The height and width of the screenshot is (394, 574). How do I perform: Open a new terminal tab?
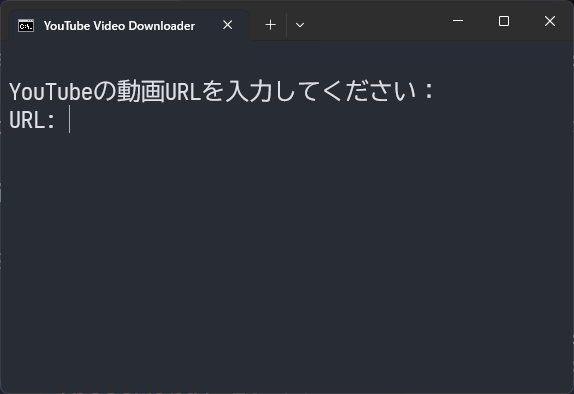pos(271,25)
